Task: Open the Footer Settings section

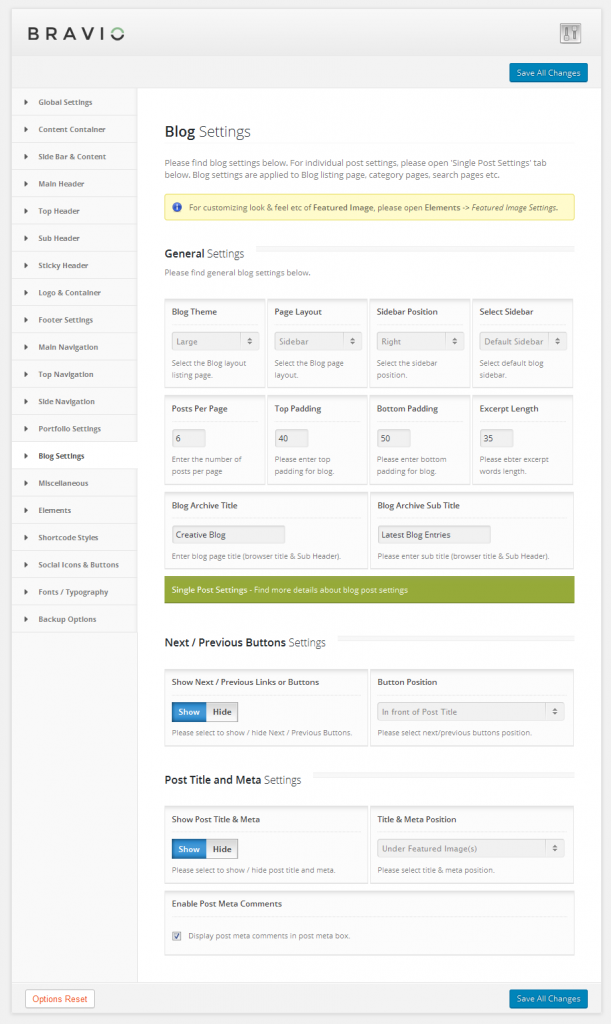Action: click(66, 320)
